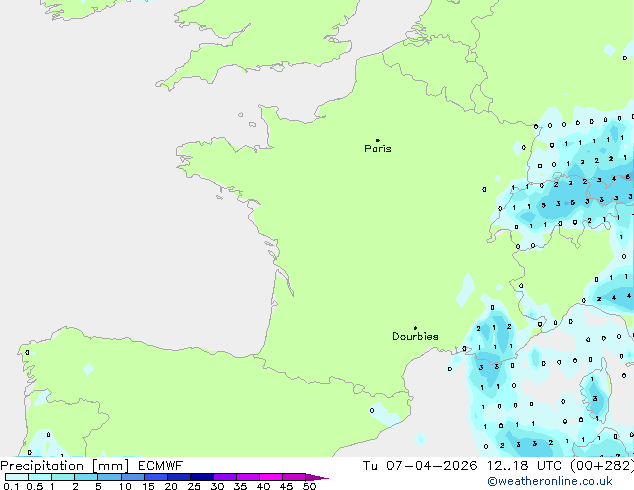Click the legend value label '0.1'
Screen dimensions: 634x490
pos(11,486)
